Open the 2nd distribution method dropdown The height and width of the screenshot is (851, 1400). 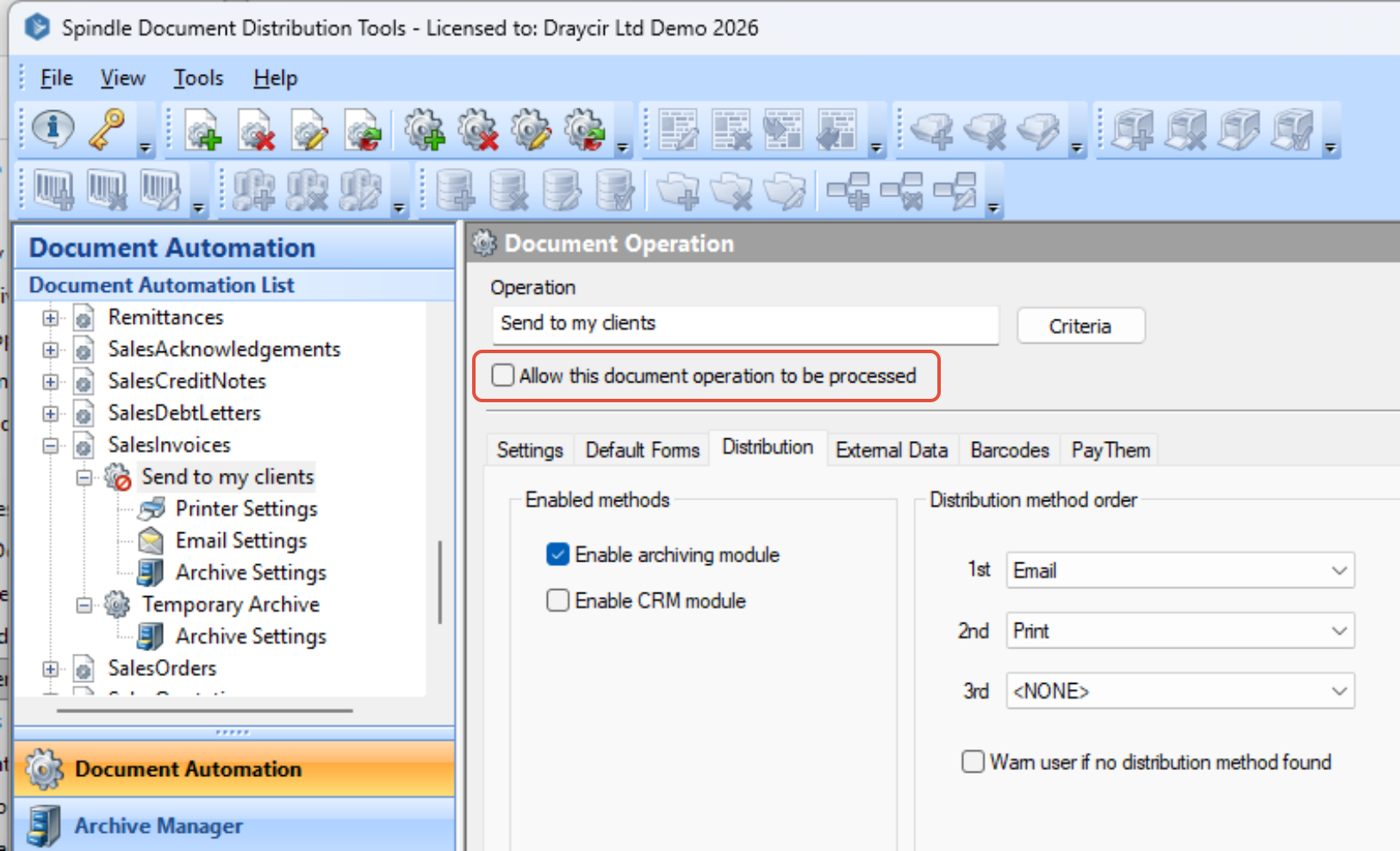(x=1180, y=630)
